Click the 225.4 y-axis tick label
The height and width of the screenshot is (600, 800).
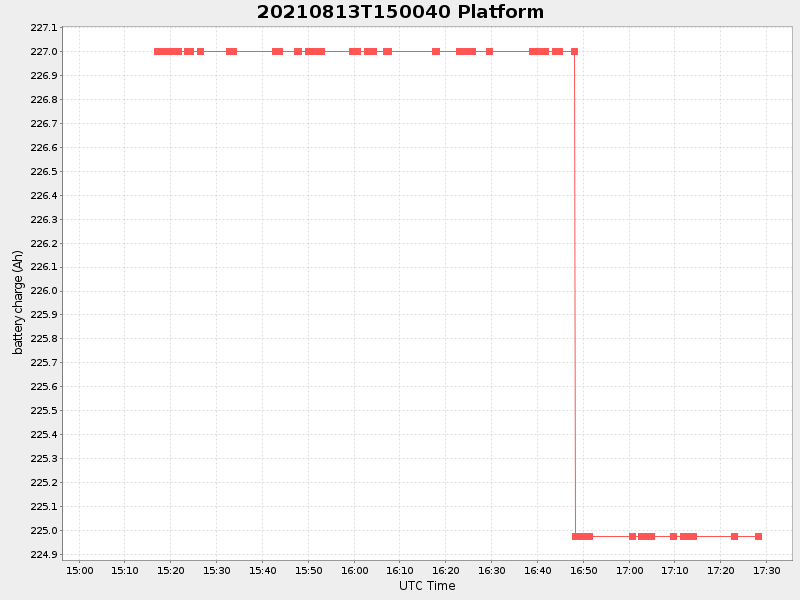(x=44, y=435)
